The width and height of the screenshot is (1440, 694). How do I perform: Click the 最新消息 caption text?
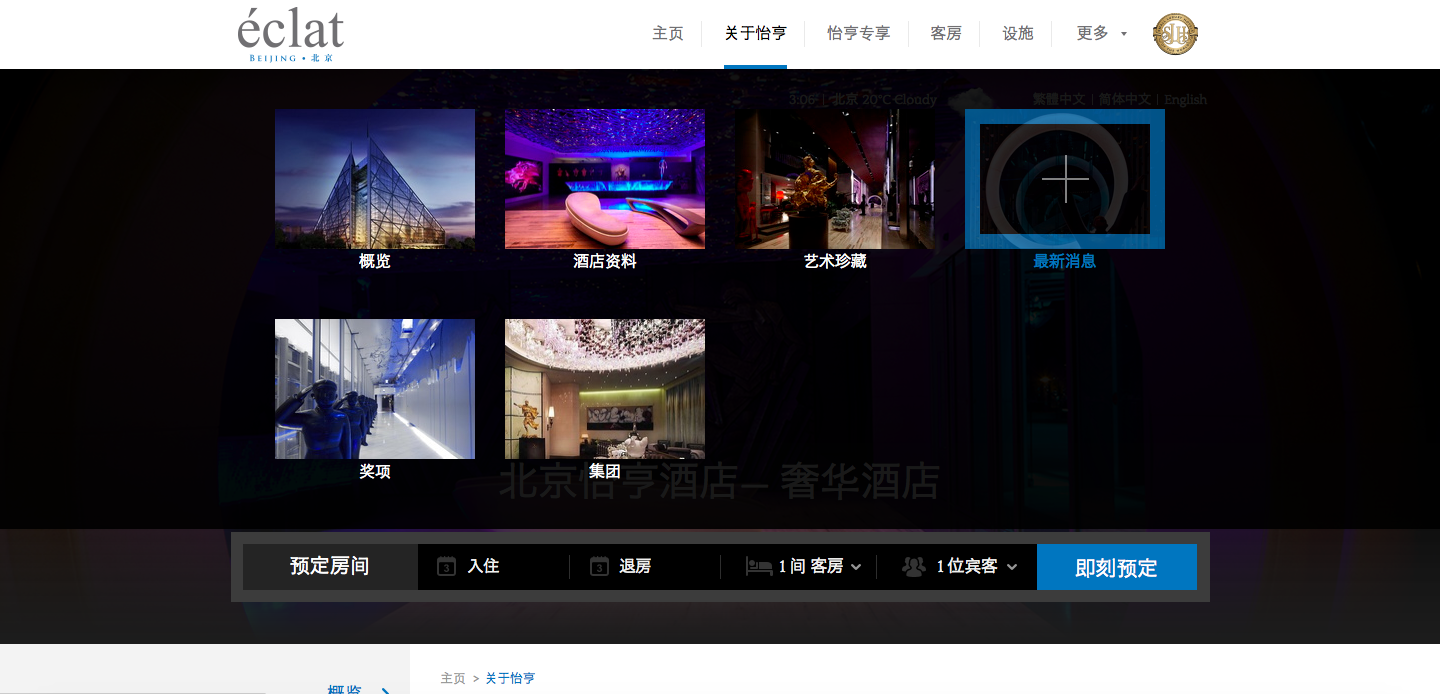click(1065, 261)
